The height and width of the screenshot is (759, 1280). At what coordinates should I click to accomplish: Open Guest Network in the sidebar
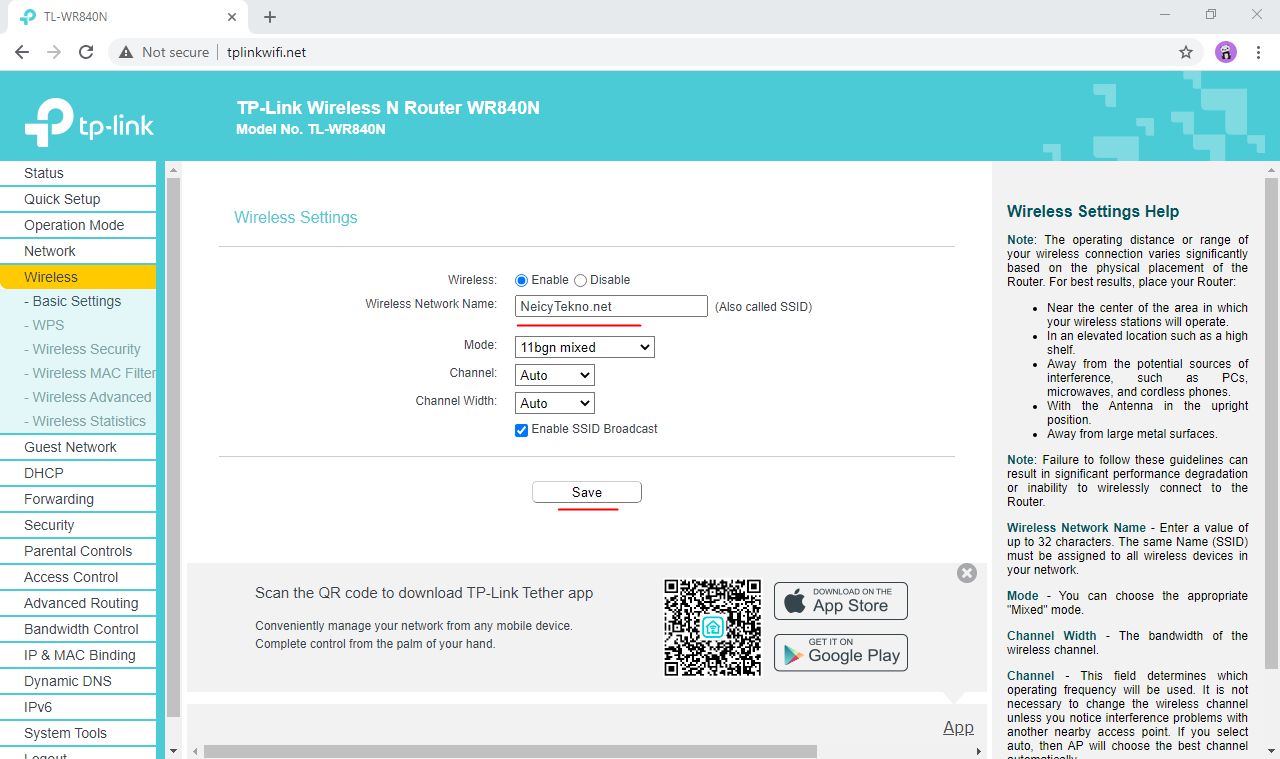point(78,447)
